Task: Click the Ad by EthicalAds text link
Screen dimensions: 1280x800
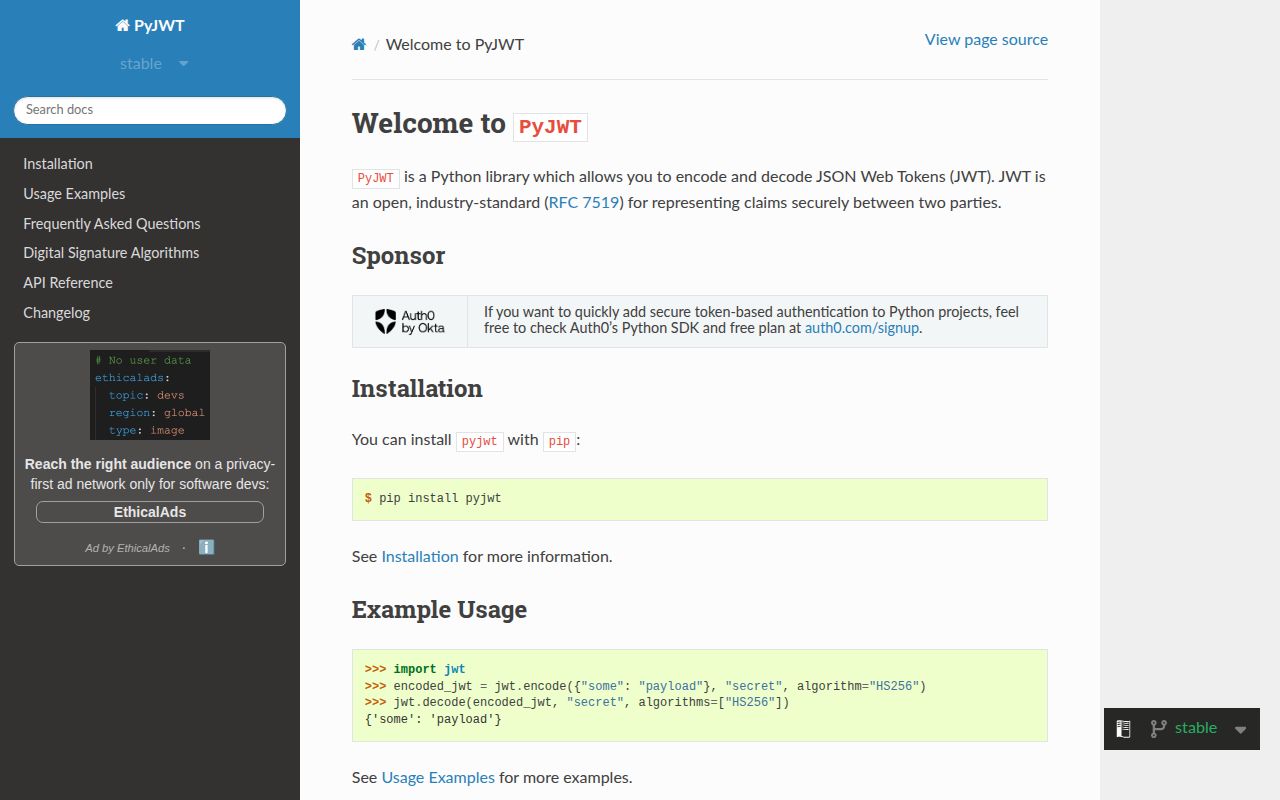Action: [127, 548]
